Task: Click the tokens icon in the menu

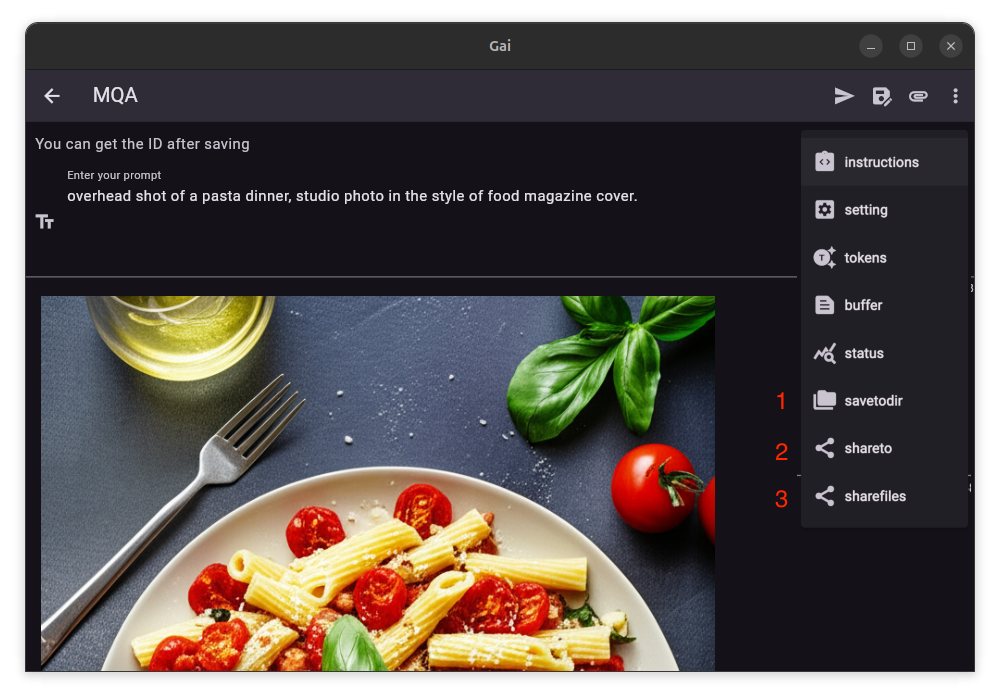Action: [x=824, y=258]
